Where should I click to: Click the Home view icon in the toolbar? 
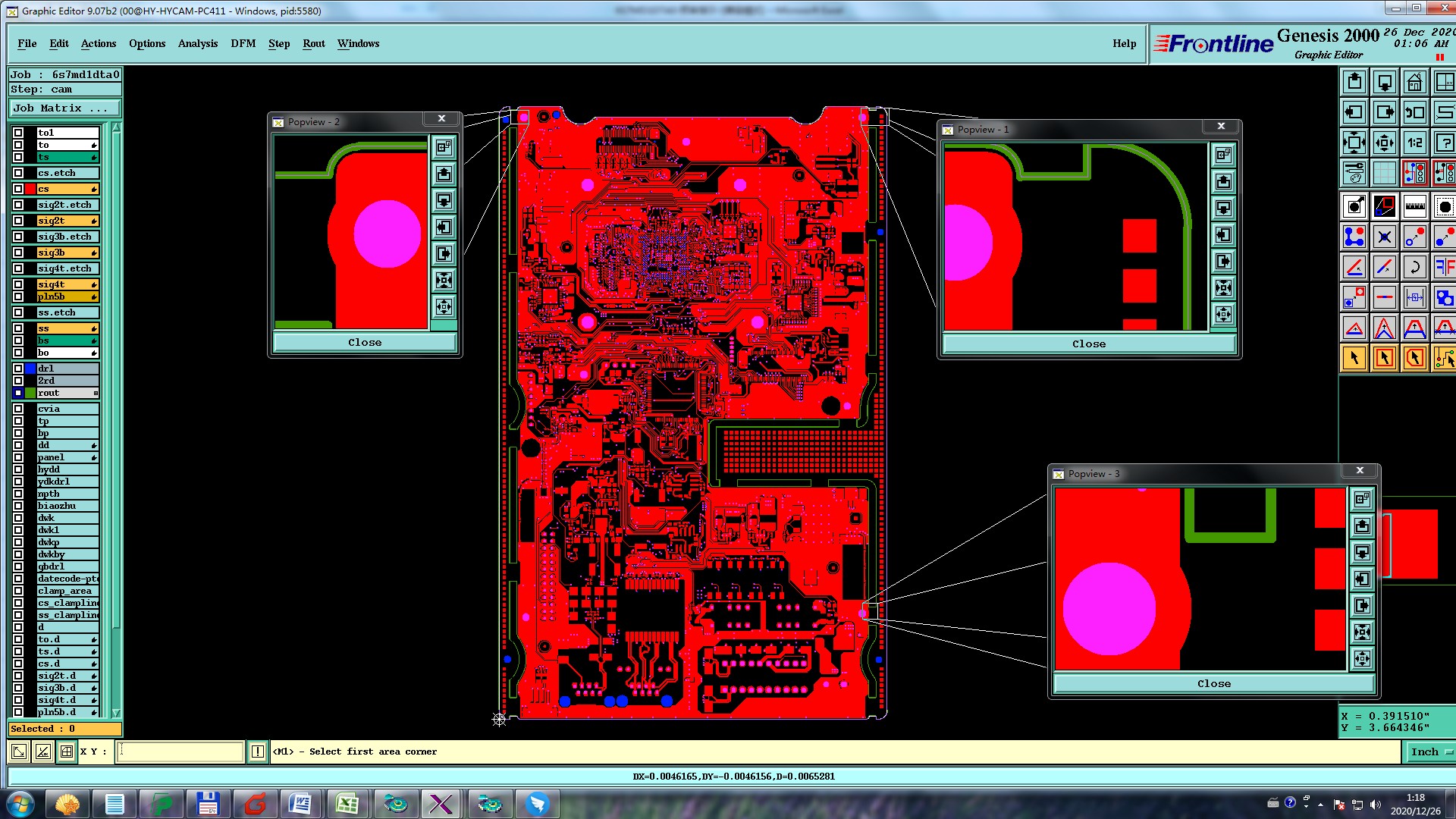tap(1414, 82)
